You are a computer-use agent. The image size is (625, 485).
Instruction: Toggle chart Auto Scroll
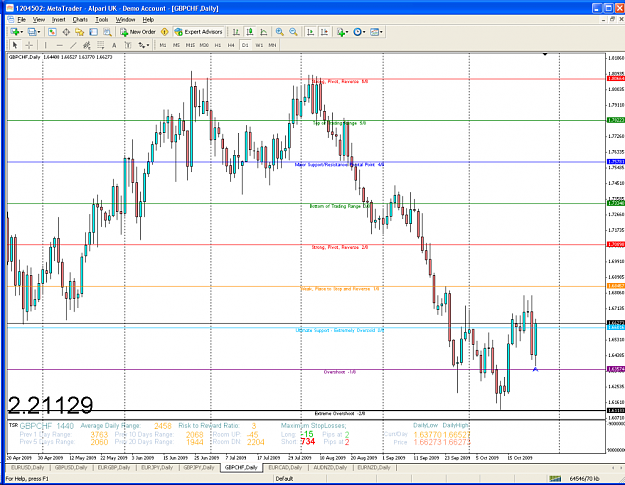[x=311, y=32]
